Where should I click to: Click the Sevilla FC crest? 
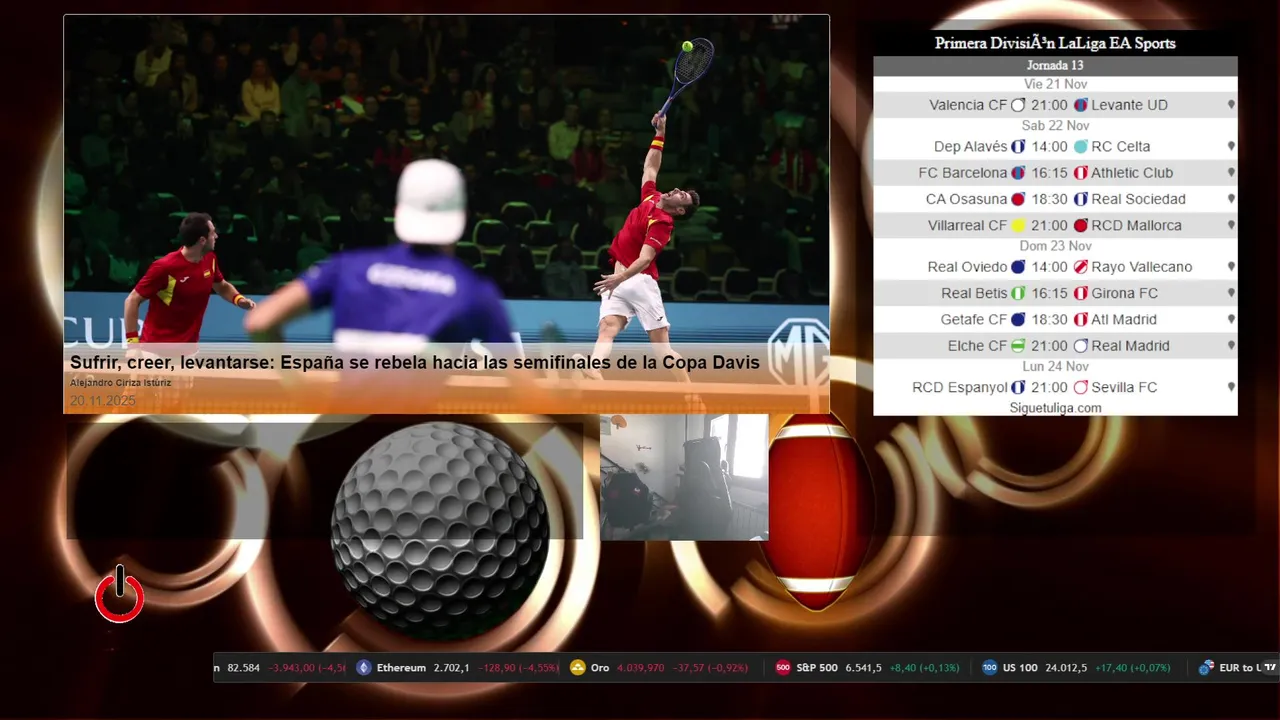[1080, 387]
